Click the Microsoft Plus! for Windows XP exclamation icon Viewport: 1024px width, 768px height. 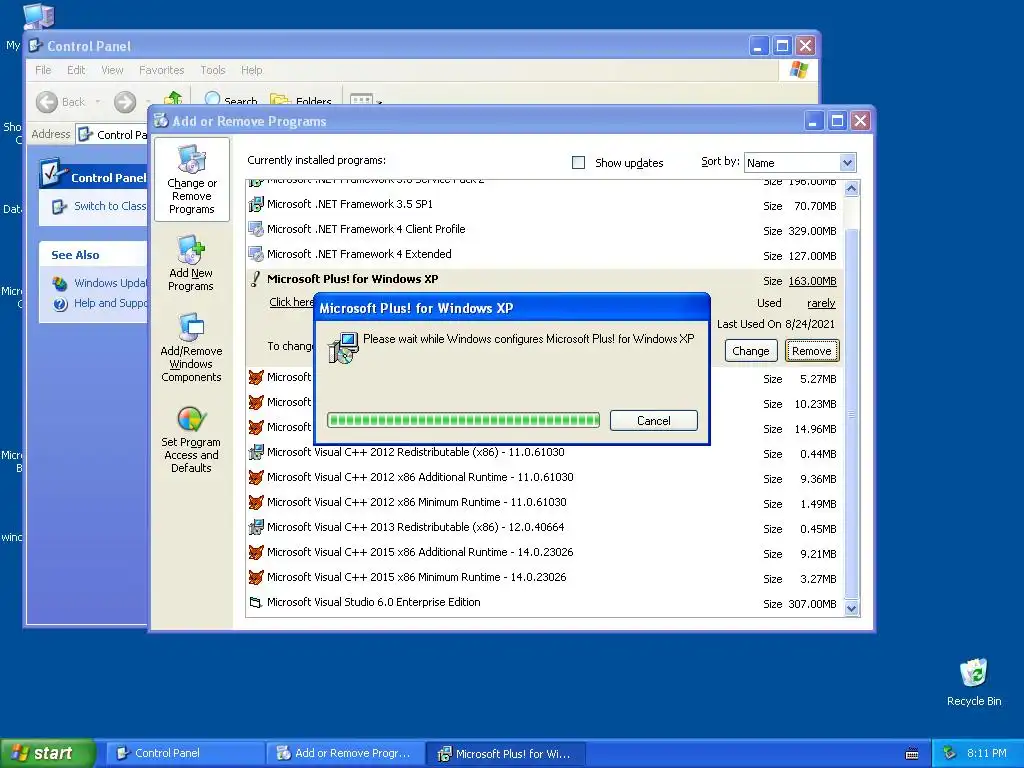coord(256,279)
